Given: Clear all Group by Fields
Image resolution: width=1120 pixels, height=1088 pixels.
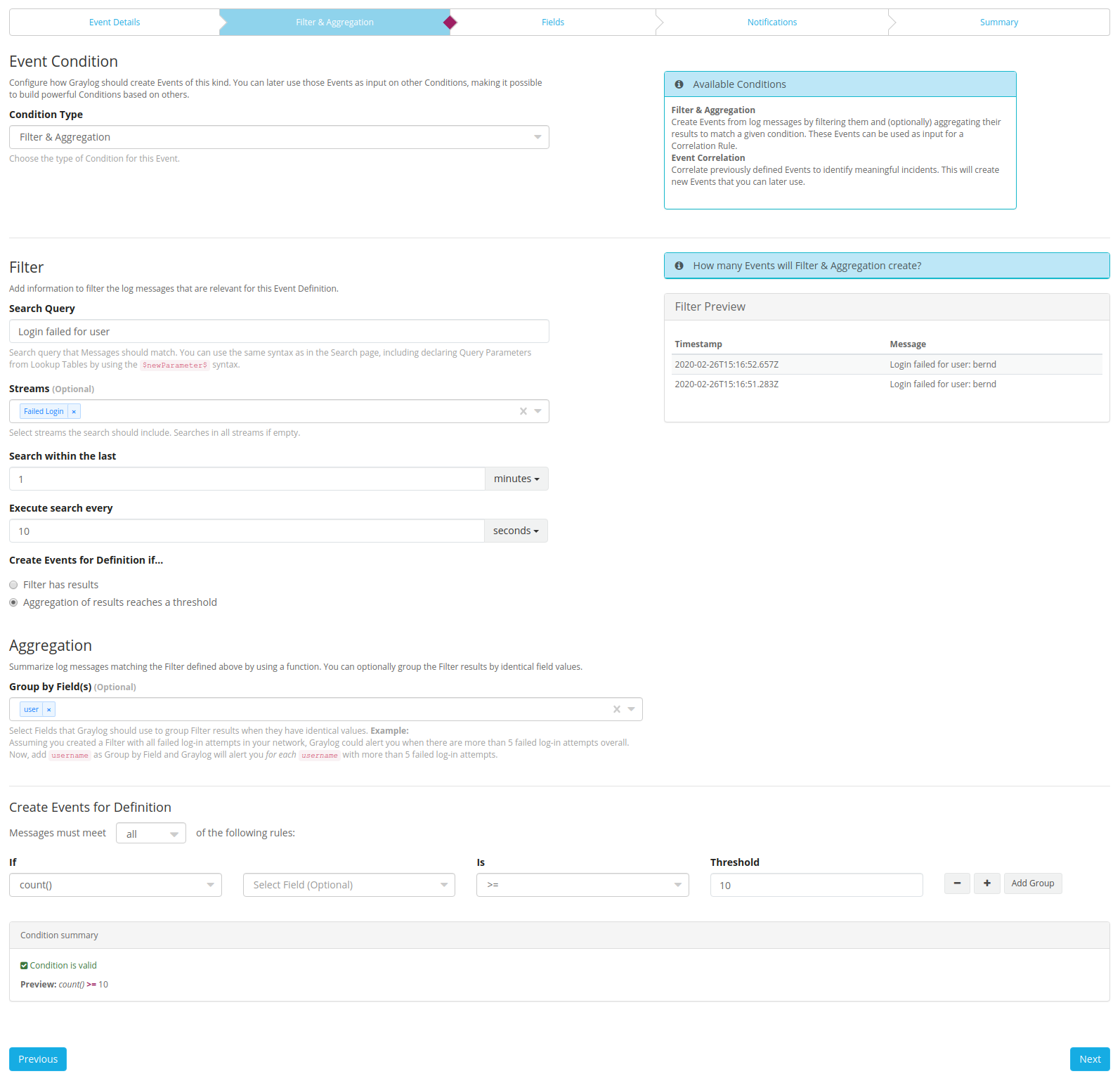Looking at the screenshot, I should click(x=616, y=709).
